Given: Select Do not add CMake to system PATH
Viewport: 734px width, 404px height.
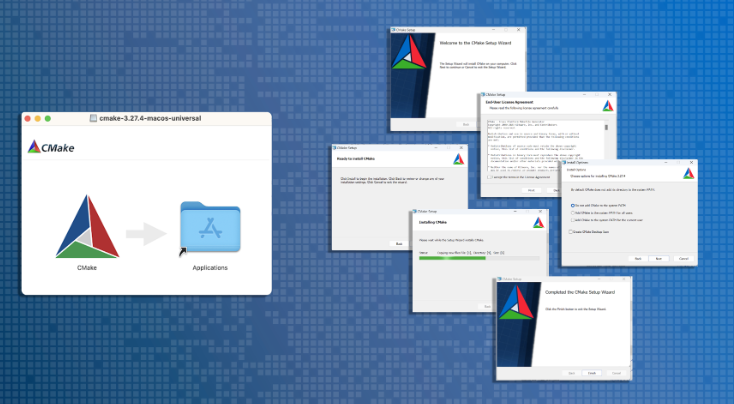Looking at the screenshot, I should point(573,206).
